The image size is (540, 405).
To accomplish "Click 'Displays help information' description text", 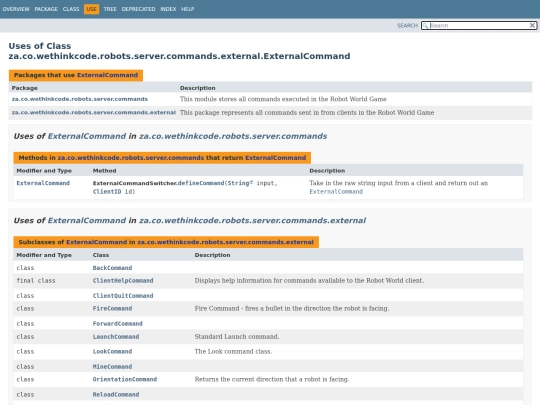I will [309, 281].
